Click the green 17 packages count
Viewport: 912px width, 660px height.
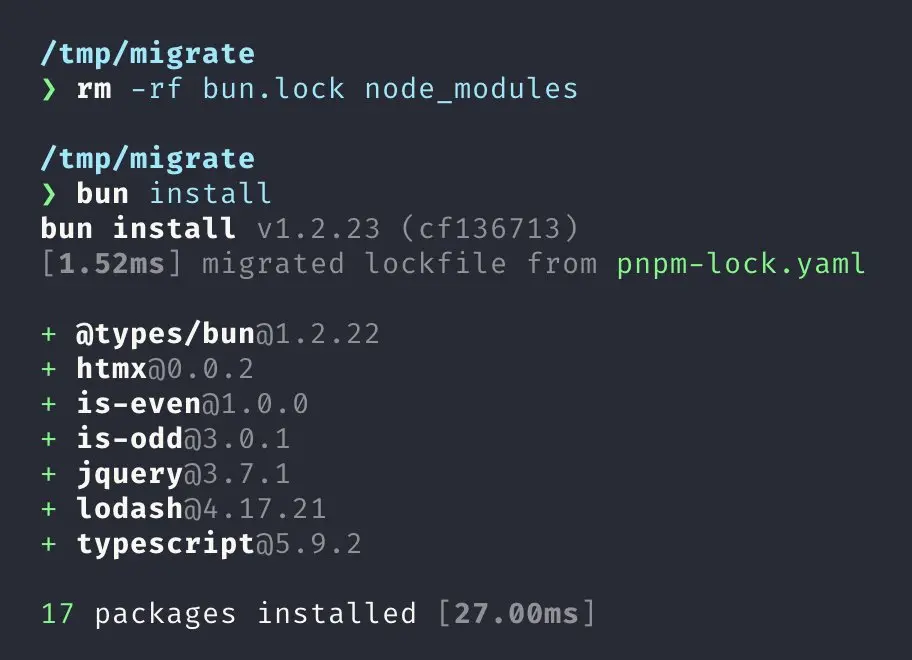(58, 614)
